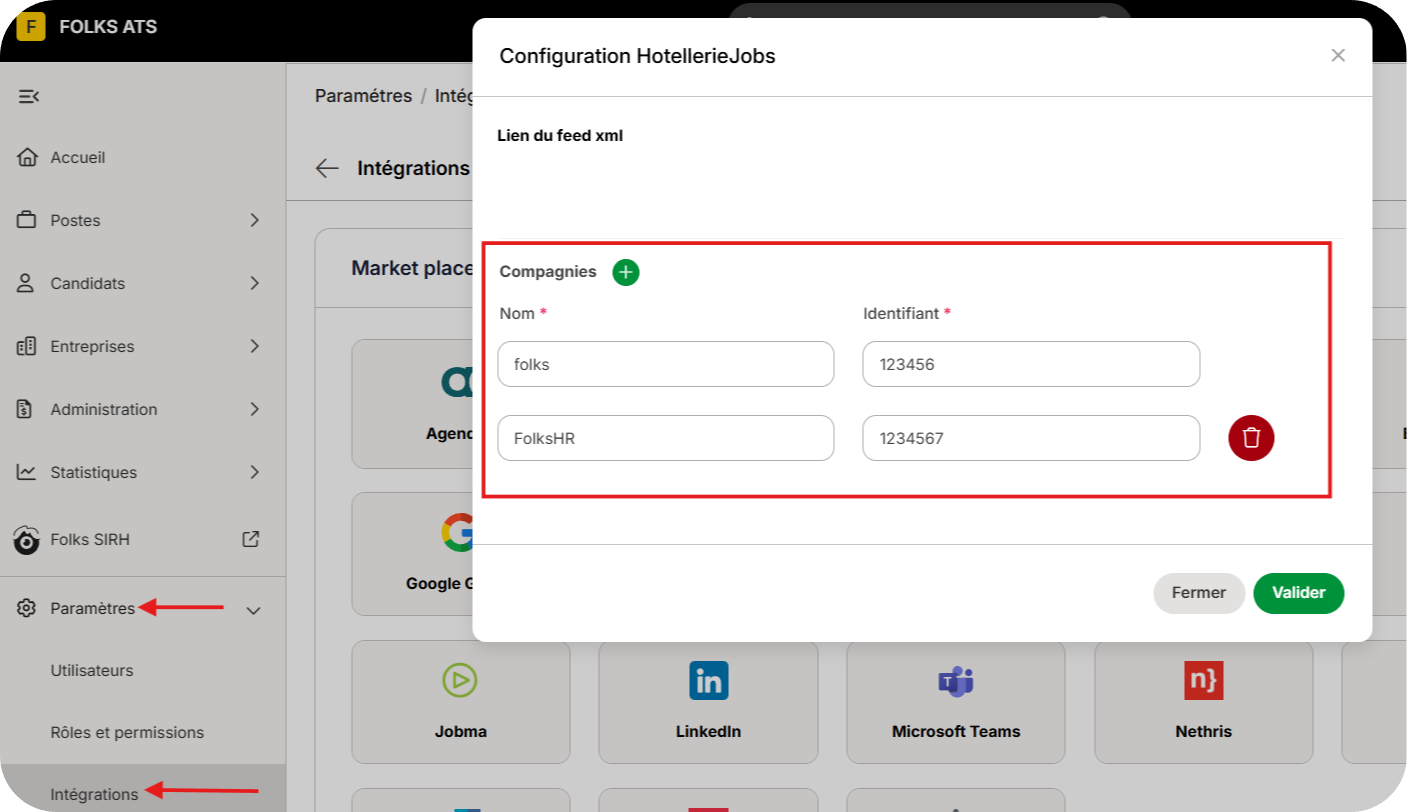Click the Identifiant field containing 1234567
This screenshot has height=812, width=1407.
pyautogui.click(x=1031, y=438)
